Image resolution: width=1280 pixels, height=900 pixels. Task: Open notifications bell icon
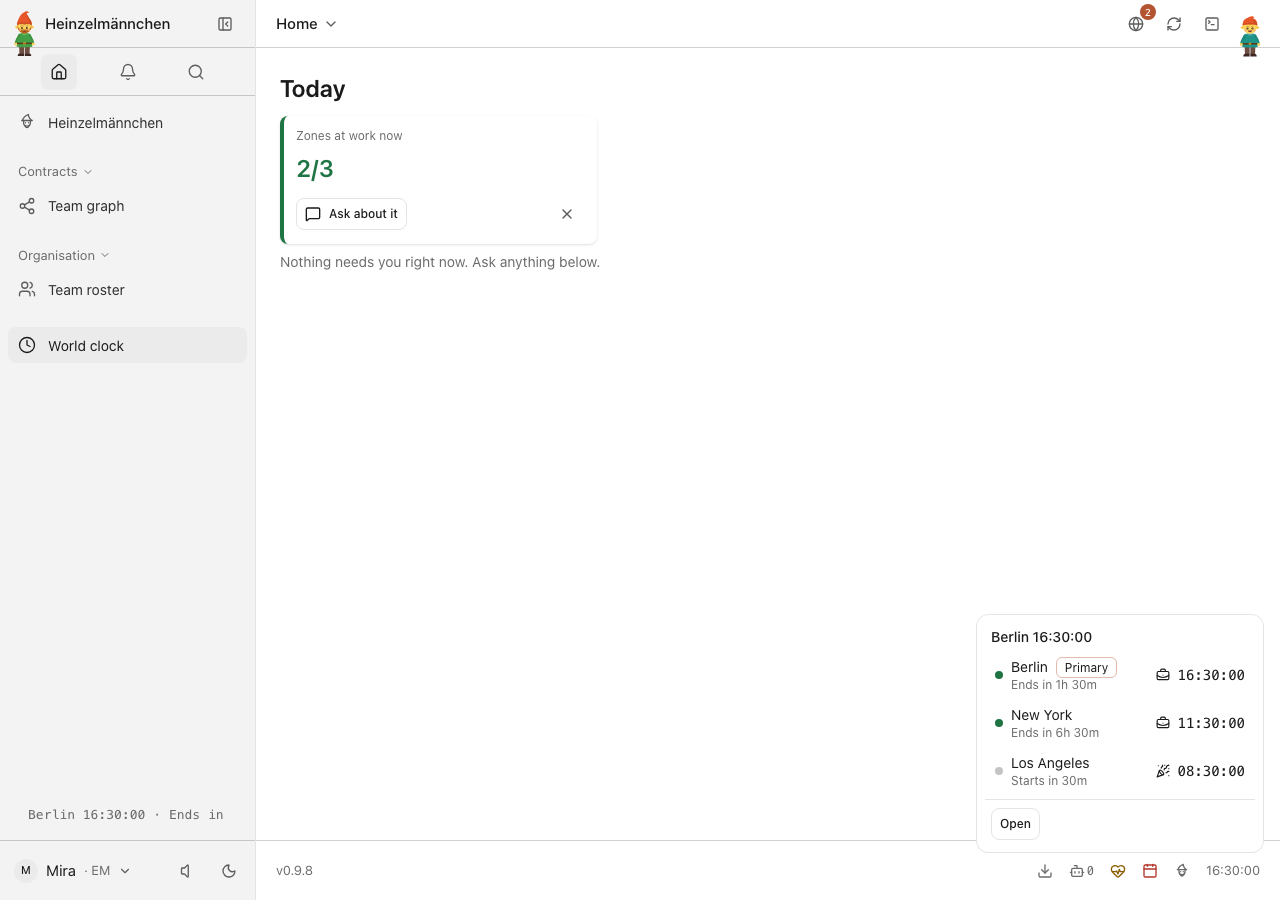tap(128, 72)
